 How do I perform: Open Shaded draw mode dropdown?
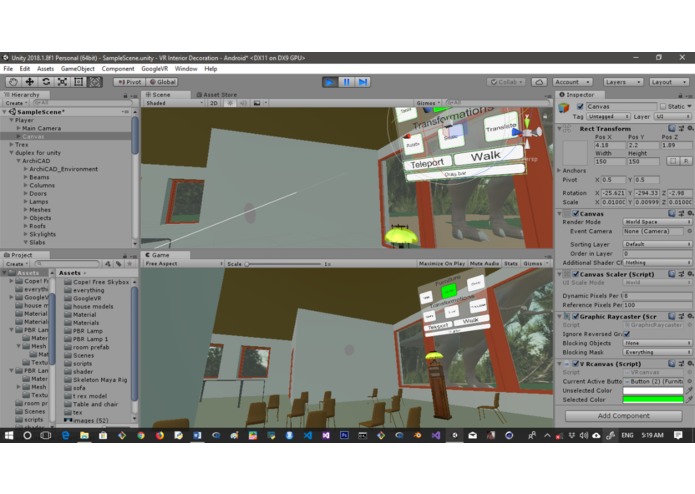(x=174, y=103)
